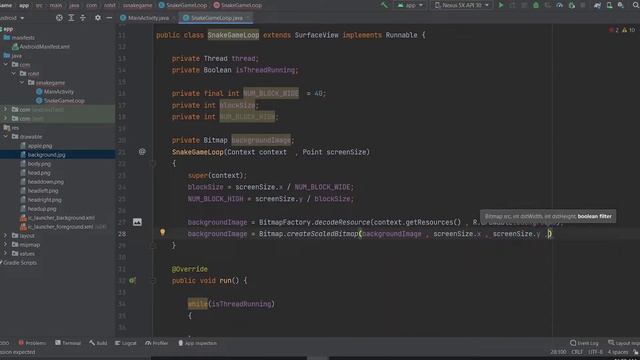Click the yellow lightbulb quick-fix icon at line 28
Screen dimensions: 640x360
(x=162, y=232)
